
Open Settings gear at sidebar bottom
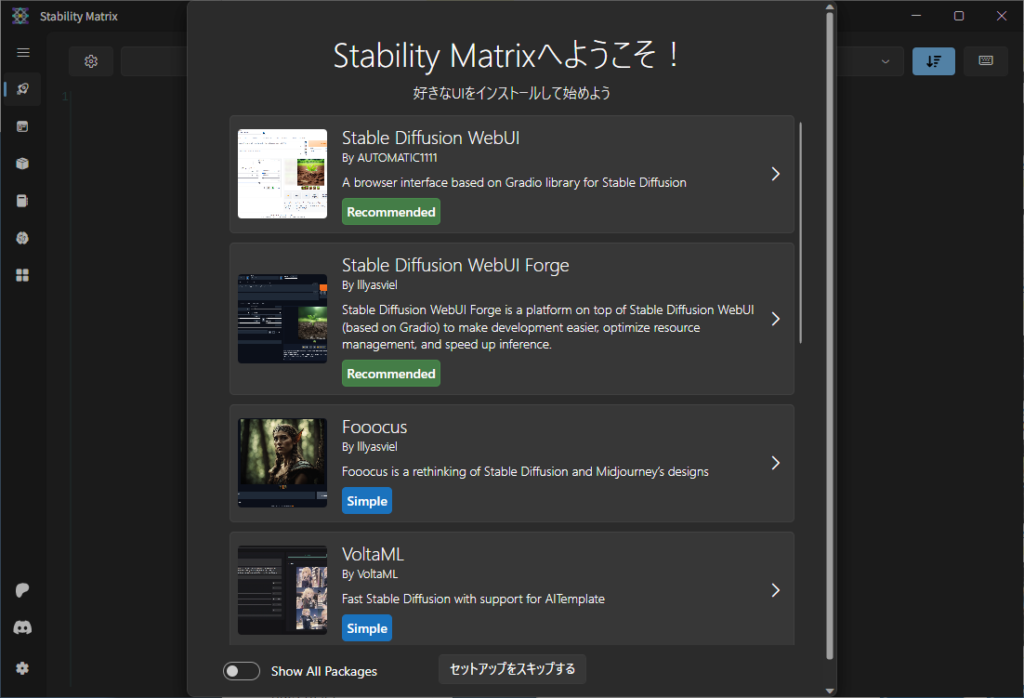23,668
